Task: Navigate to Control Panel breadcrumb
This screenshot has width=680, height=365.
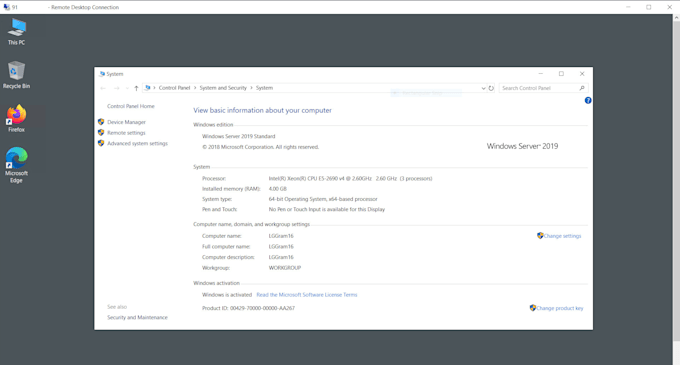Action: click(x=174, y=88)
